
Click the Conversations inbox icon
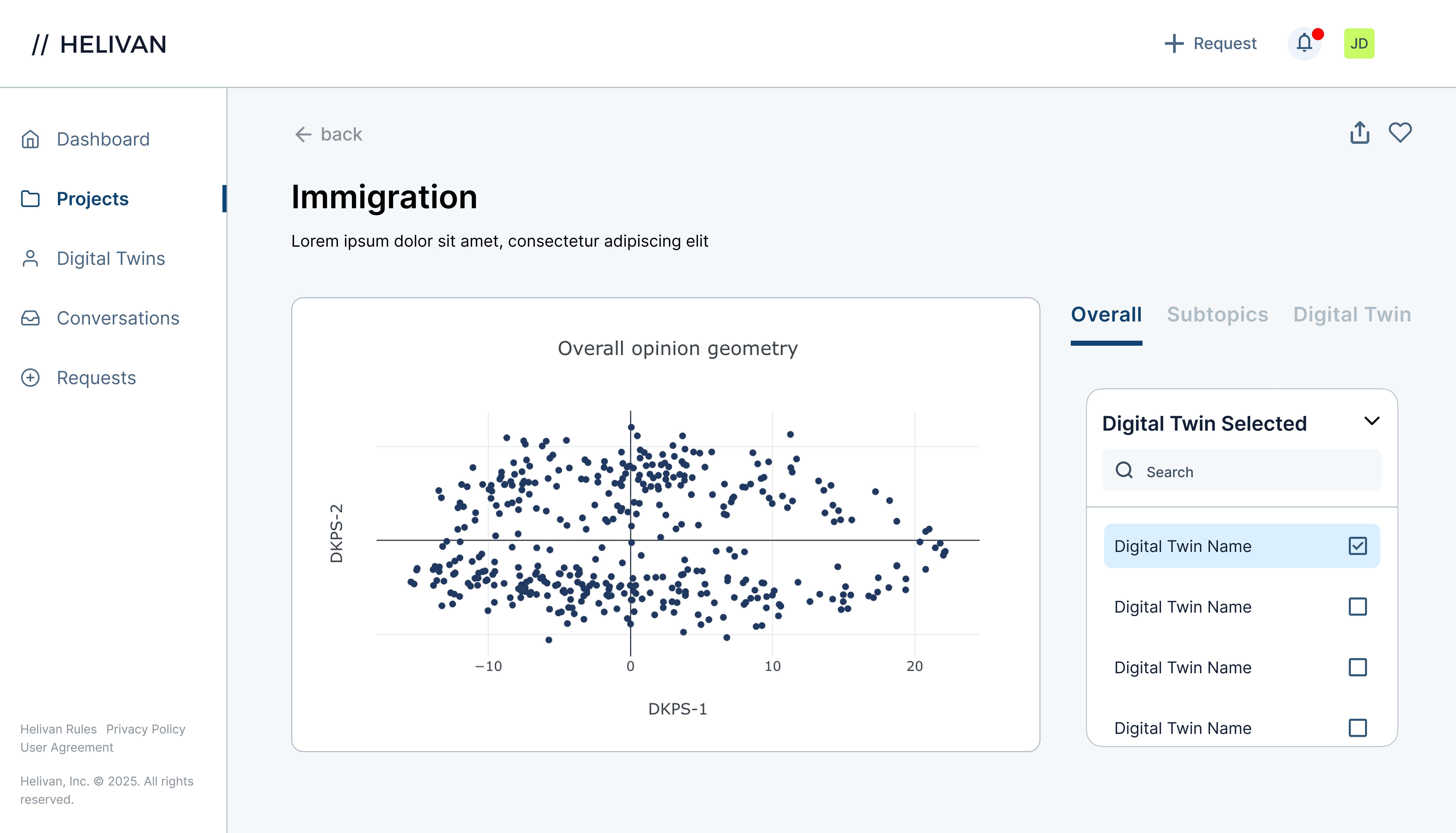pos(30,318)
